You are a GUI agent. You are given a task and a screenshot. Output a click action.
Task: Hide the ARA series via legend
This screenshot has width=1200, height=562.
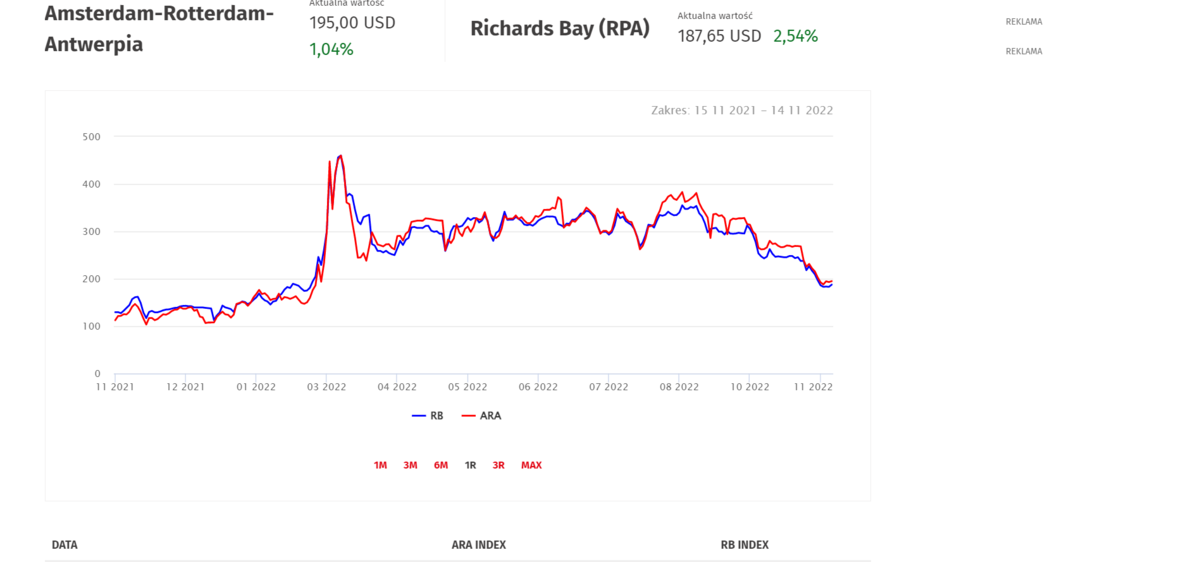click(482, 415)
